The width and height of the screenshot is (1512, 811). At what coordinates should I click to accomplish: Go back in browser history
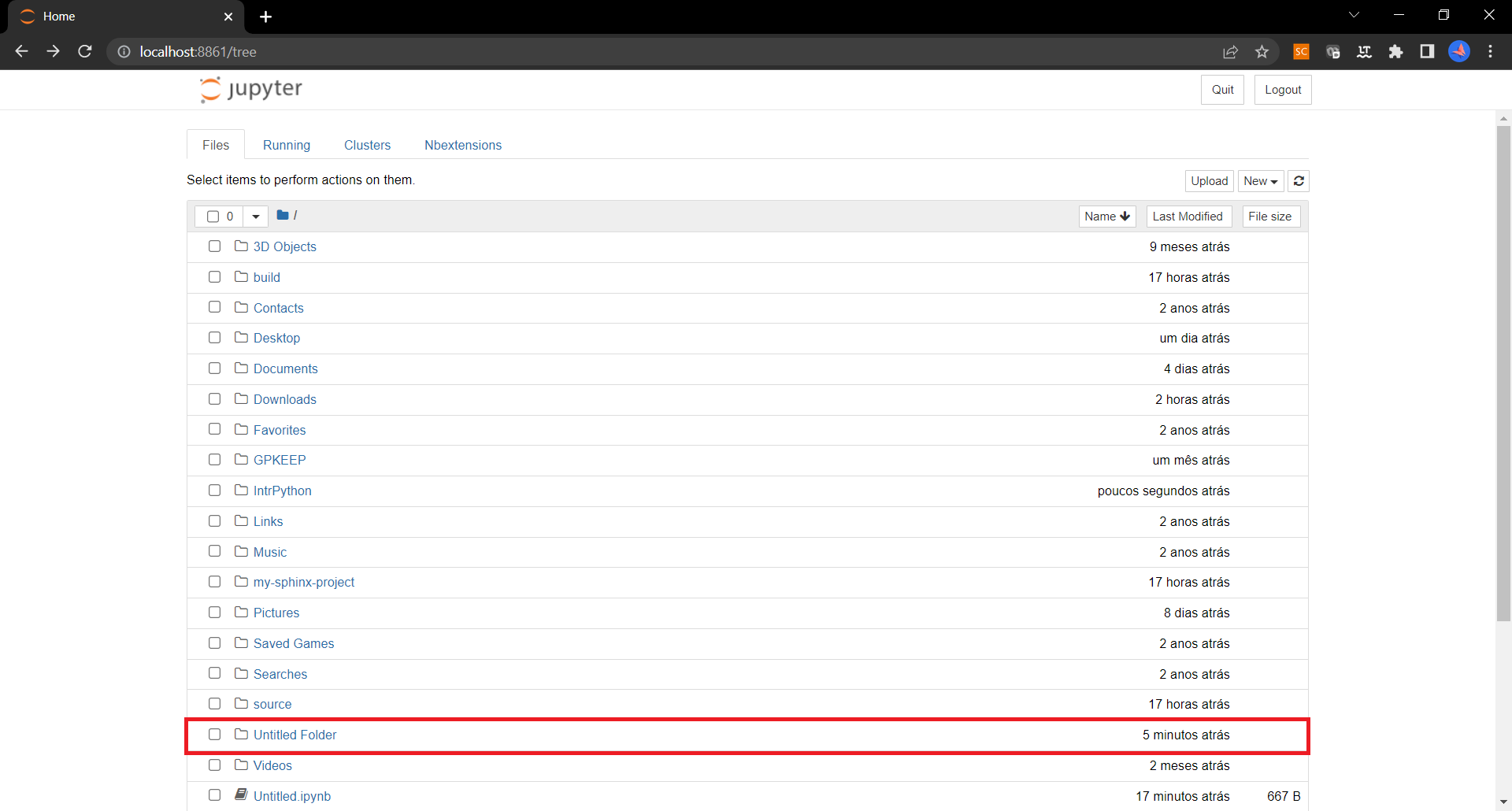click(22, 51)
